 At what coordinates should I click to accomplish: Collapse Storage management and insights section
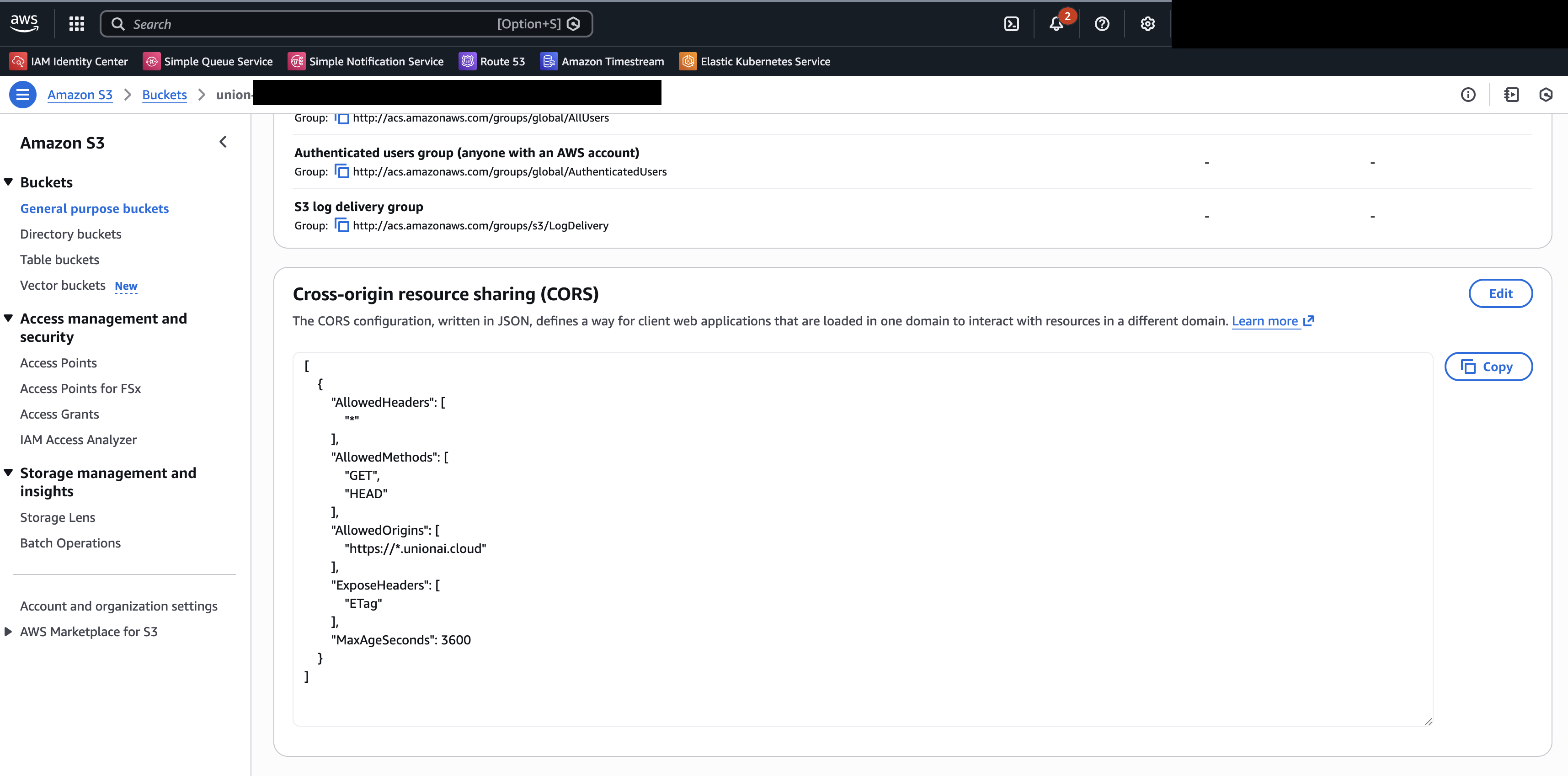click(x=9, y=473)
